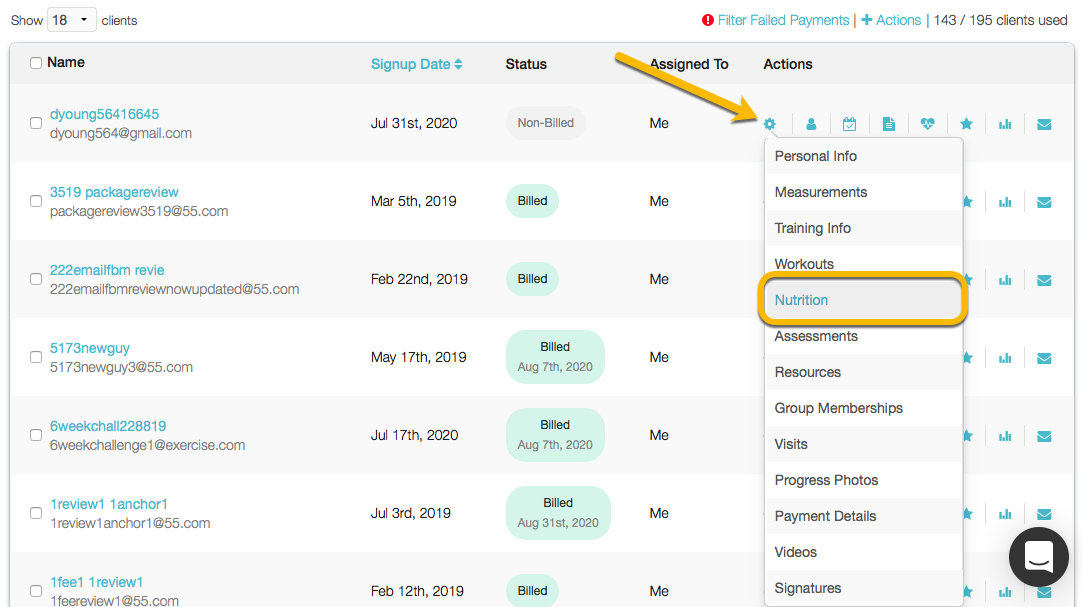Open the document icon for dyoung56416645
1082x607 pixels.
tap(888, 124)
